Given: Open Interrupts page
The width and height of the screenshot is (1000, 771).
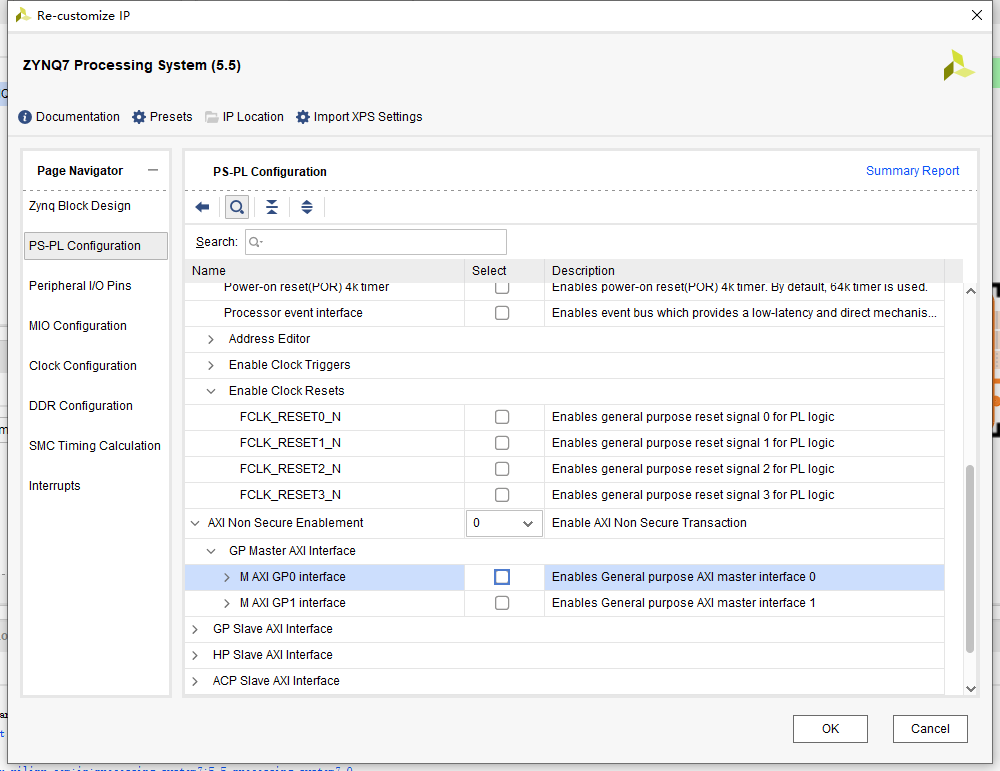Looking at the screenshot, I should point(54,486).
